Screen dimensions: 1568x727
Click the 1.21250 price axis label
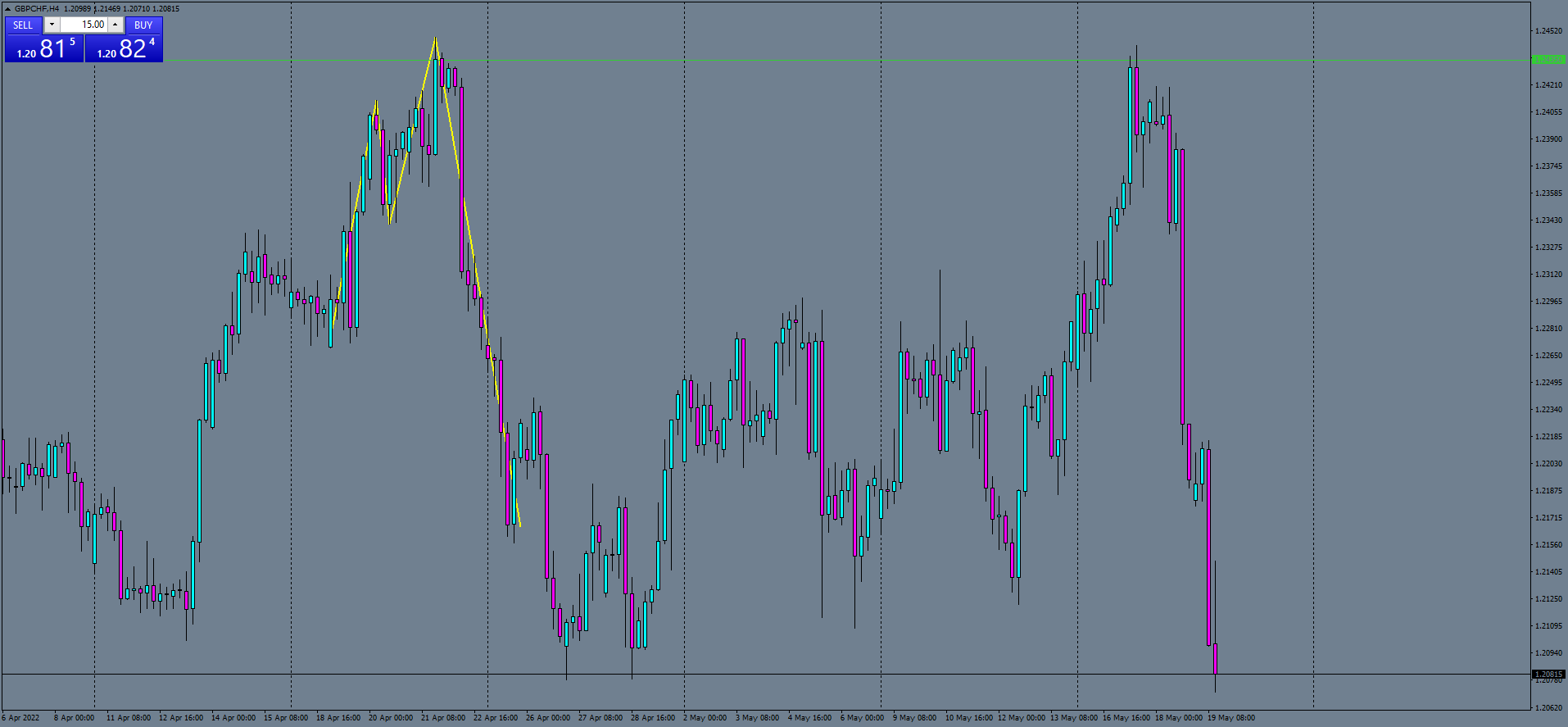1548,599
